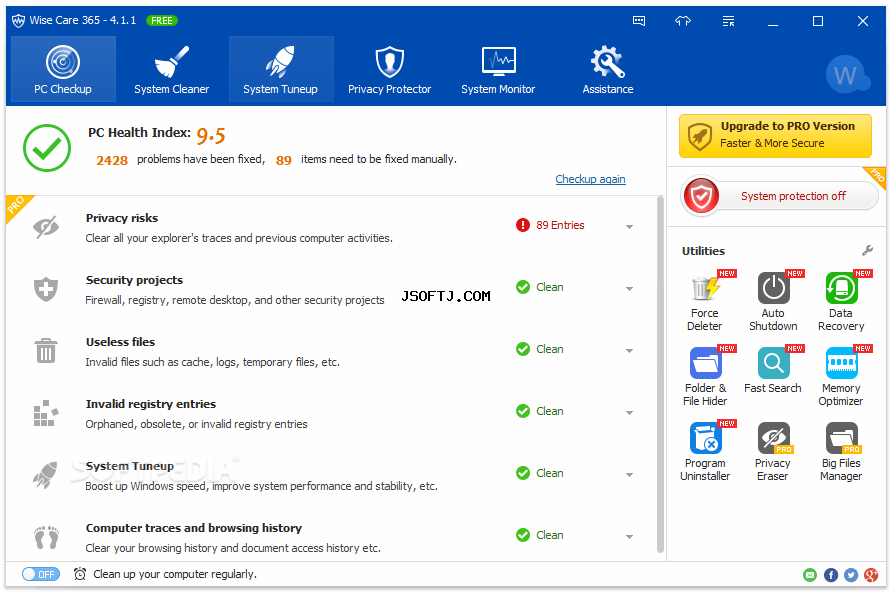Open the System Cleaner tab
The height and width of the screenshot is (592, 892).
coord(172,69)
